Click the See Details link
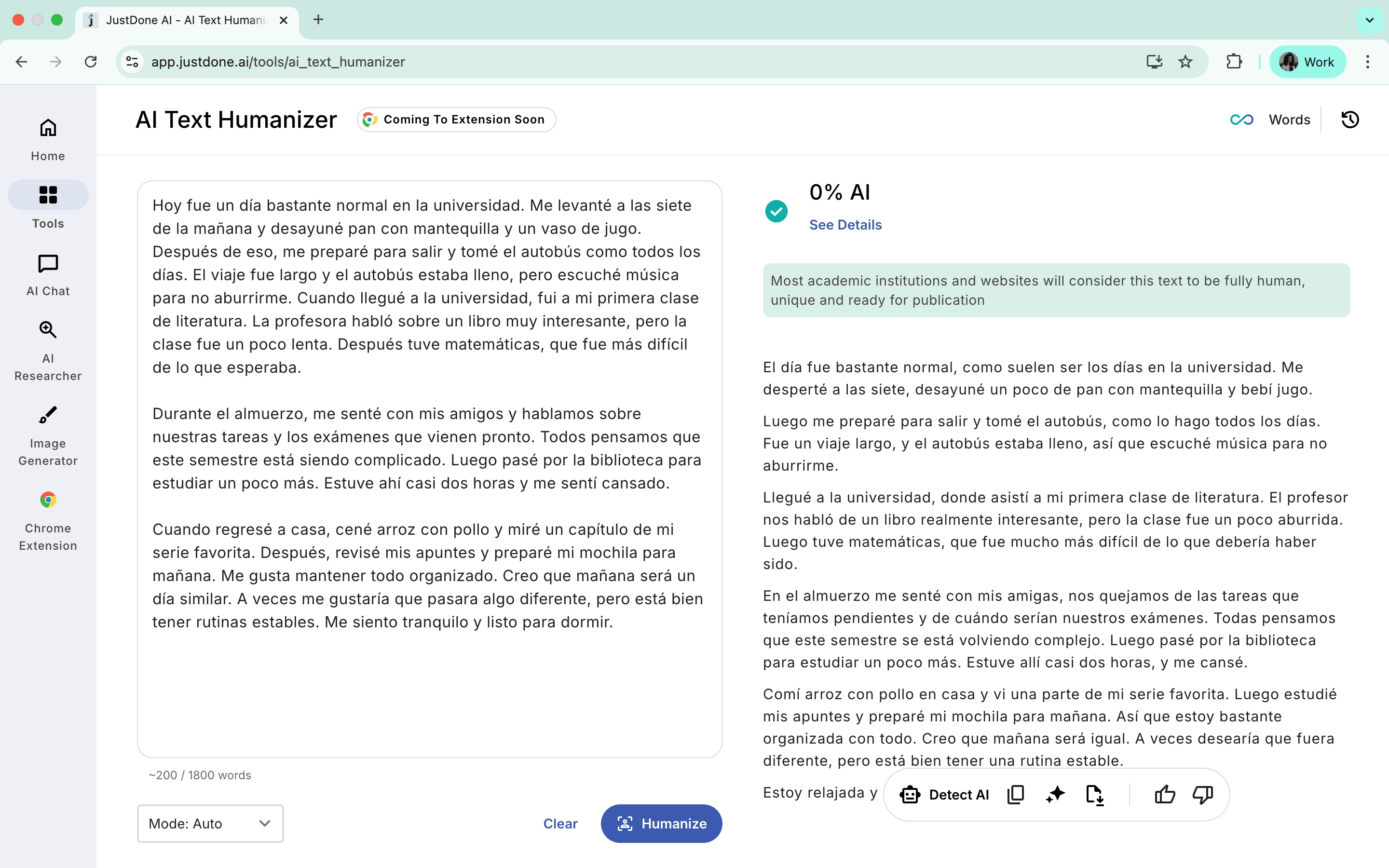The width and height of the screenshot is (1389, 868). pyautogui.click(x=845, y=224)
